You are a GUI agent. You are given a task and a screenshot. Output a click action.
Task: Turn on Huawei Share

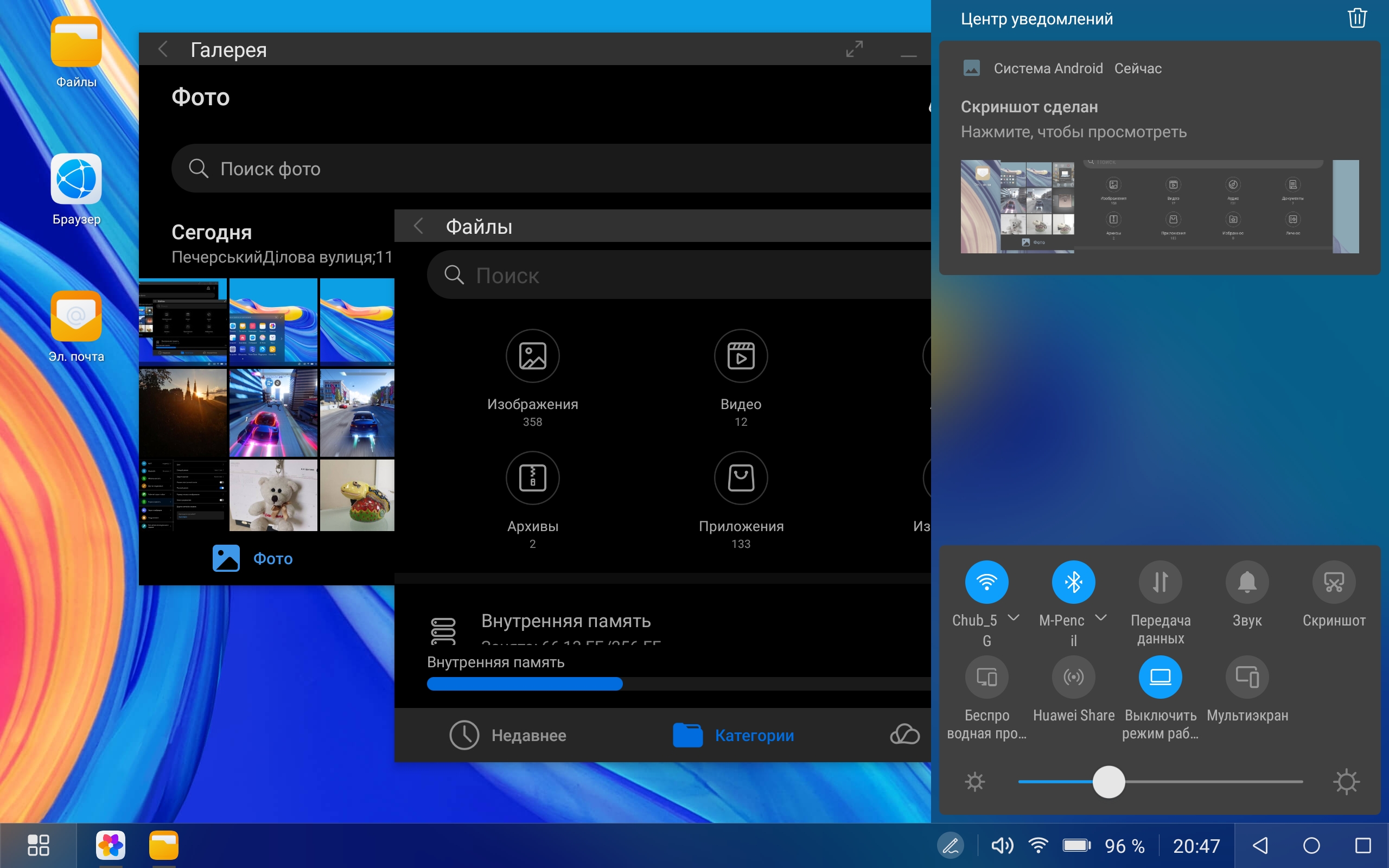(x=1073, y=677)
